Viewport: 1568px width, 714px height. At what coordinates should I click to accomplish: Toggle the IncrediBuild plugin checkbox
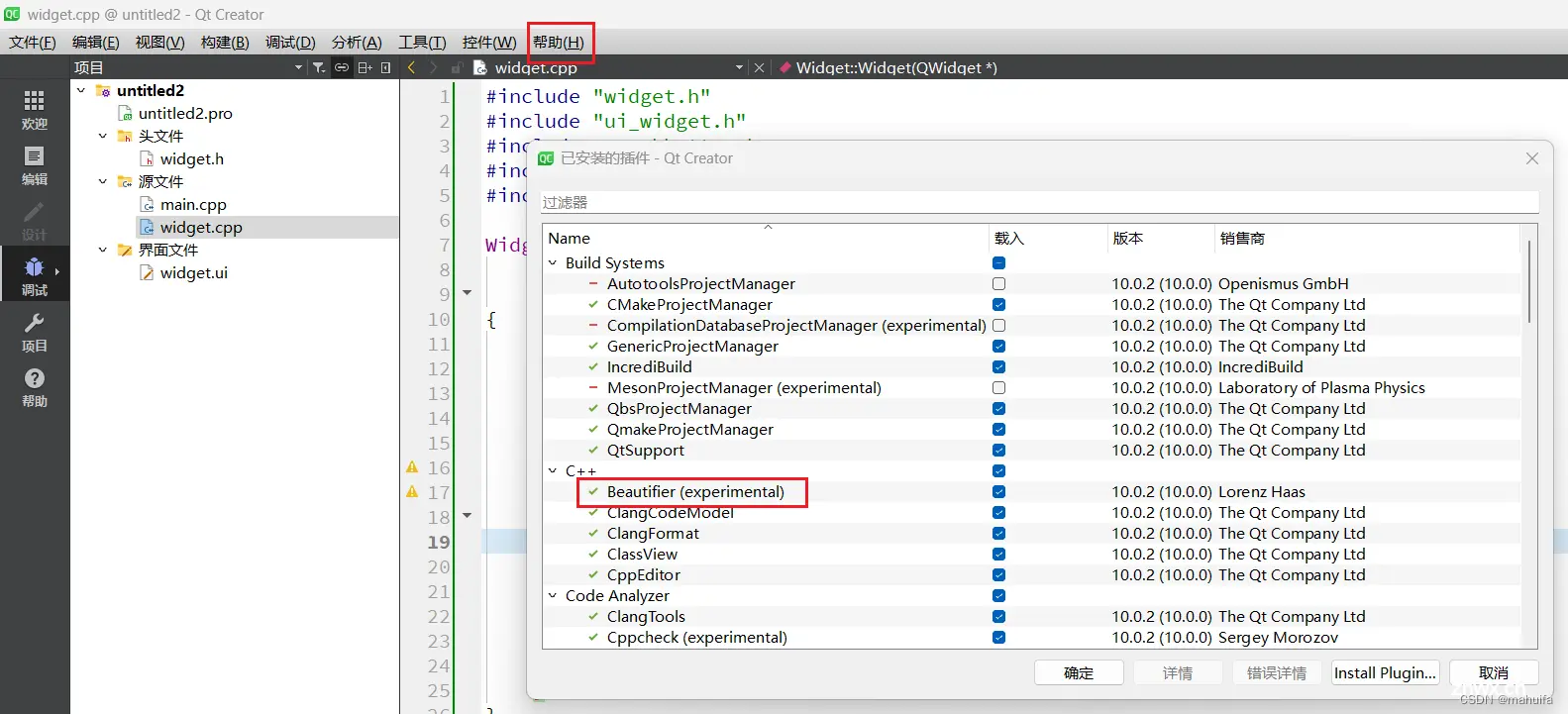998,366
